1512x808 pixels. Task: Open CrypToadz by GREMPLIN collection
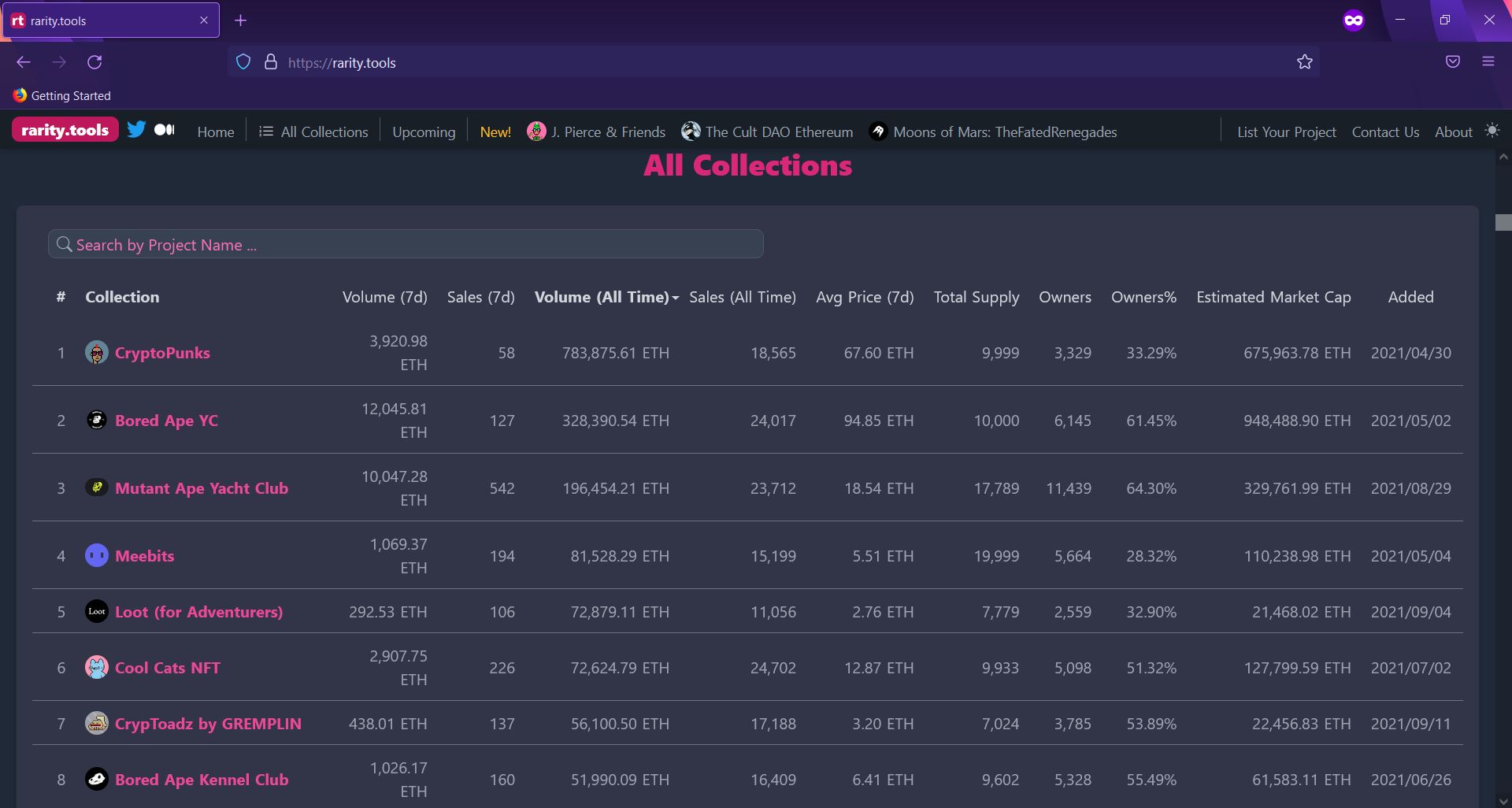tap(208, 724)
